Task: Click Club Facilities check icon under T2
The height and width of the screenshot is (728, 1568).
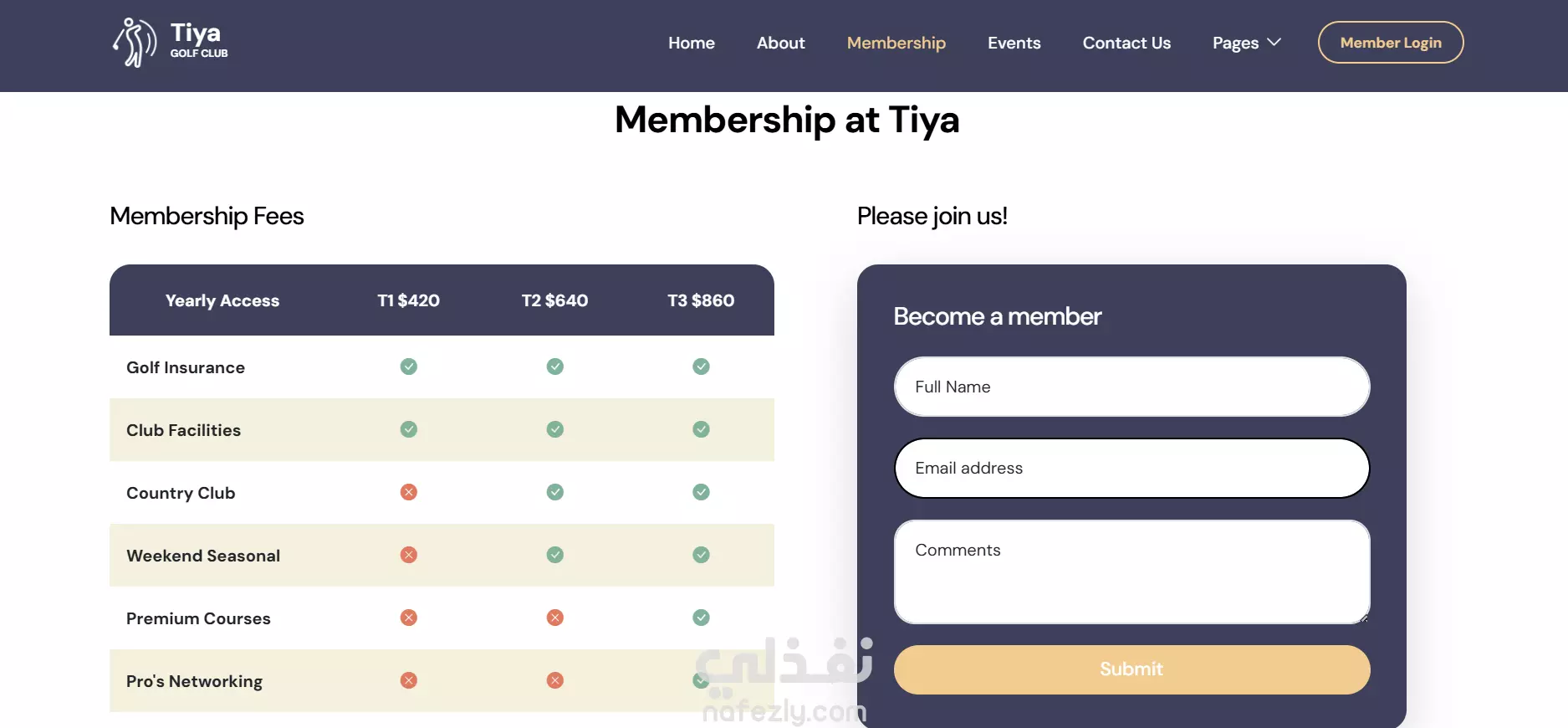Action: [554, 429]
